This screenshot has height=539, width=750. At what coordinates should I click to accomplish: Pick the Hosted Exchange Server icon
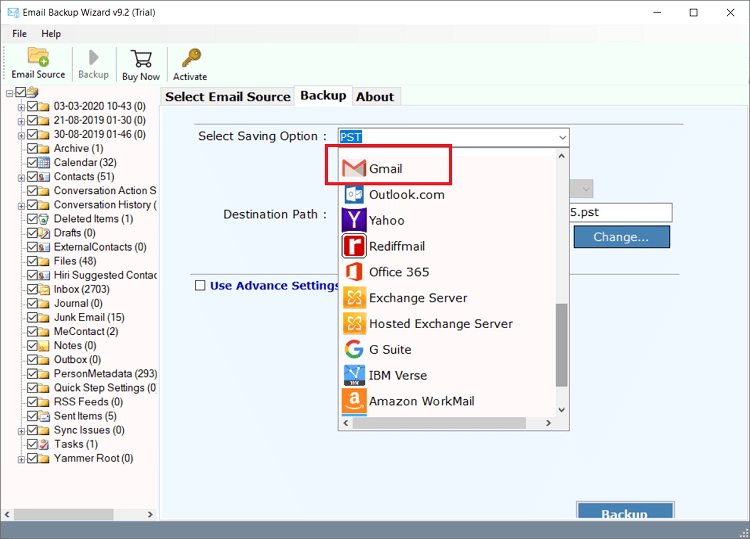[x=354, y=323]
